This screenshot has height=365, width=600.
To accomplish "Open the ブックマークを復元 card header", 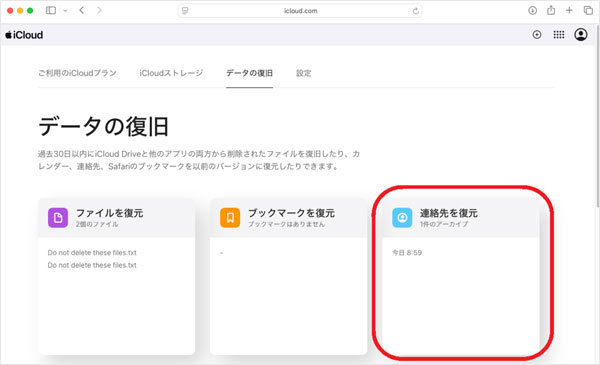I will [x=289, y=218].
